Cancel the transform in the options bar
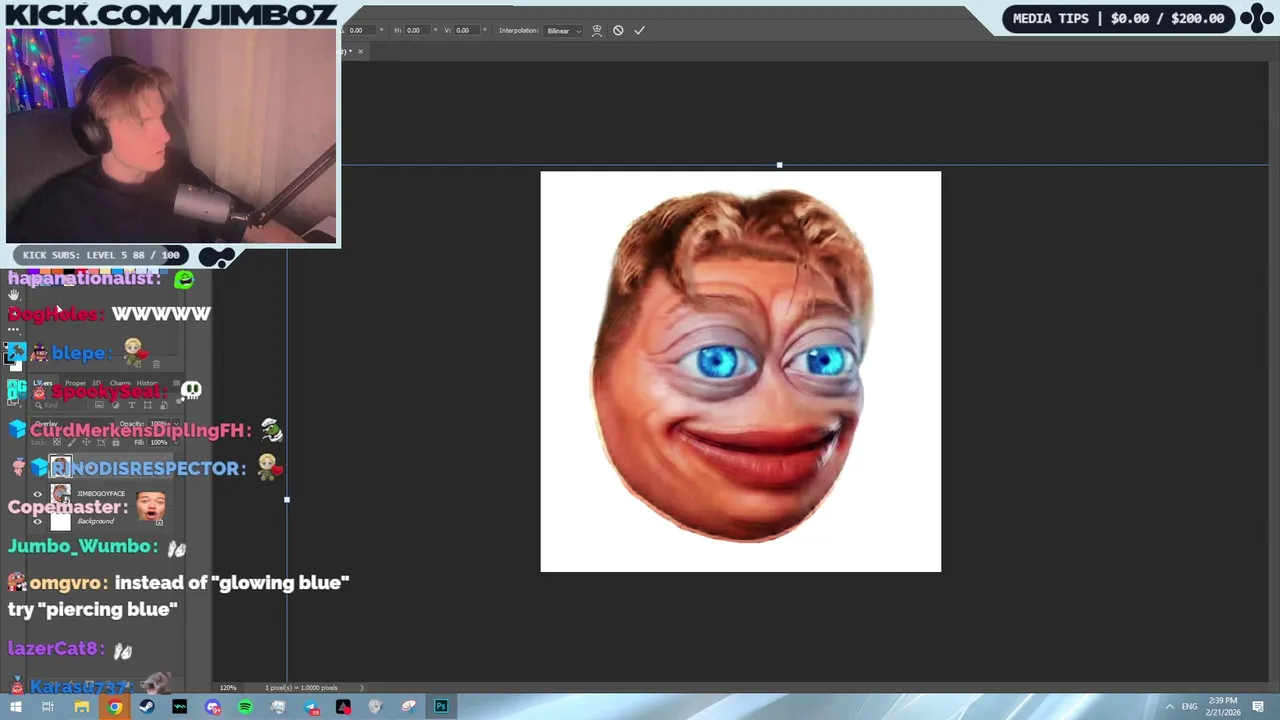Image resolution: width=1280 pixels, height=720 pixels. coord(618,30)
